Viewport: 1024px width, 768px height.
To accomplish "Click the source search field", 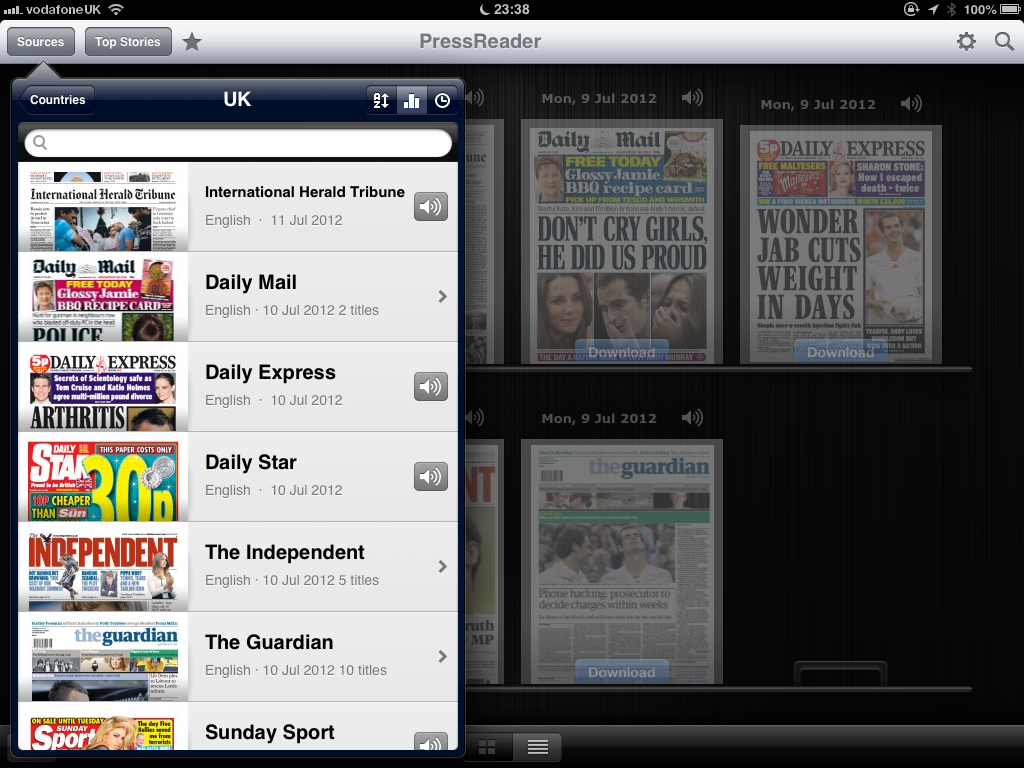I will click(x=238, y=143).
